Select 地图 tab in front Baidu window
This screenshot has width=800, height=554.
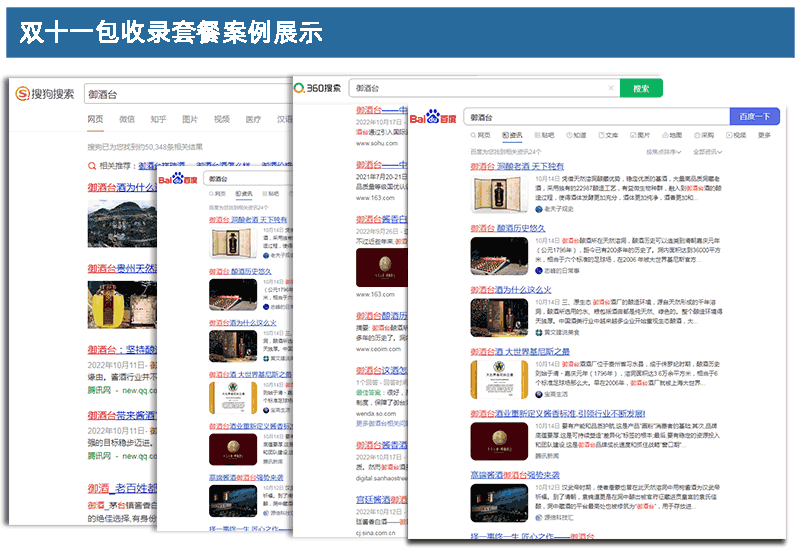672,135
